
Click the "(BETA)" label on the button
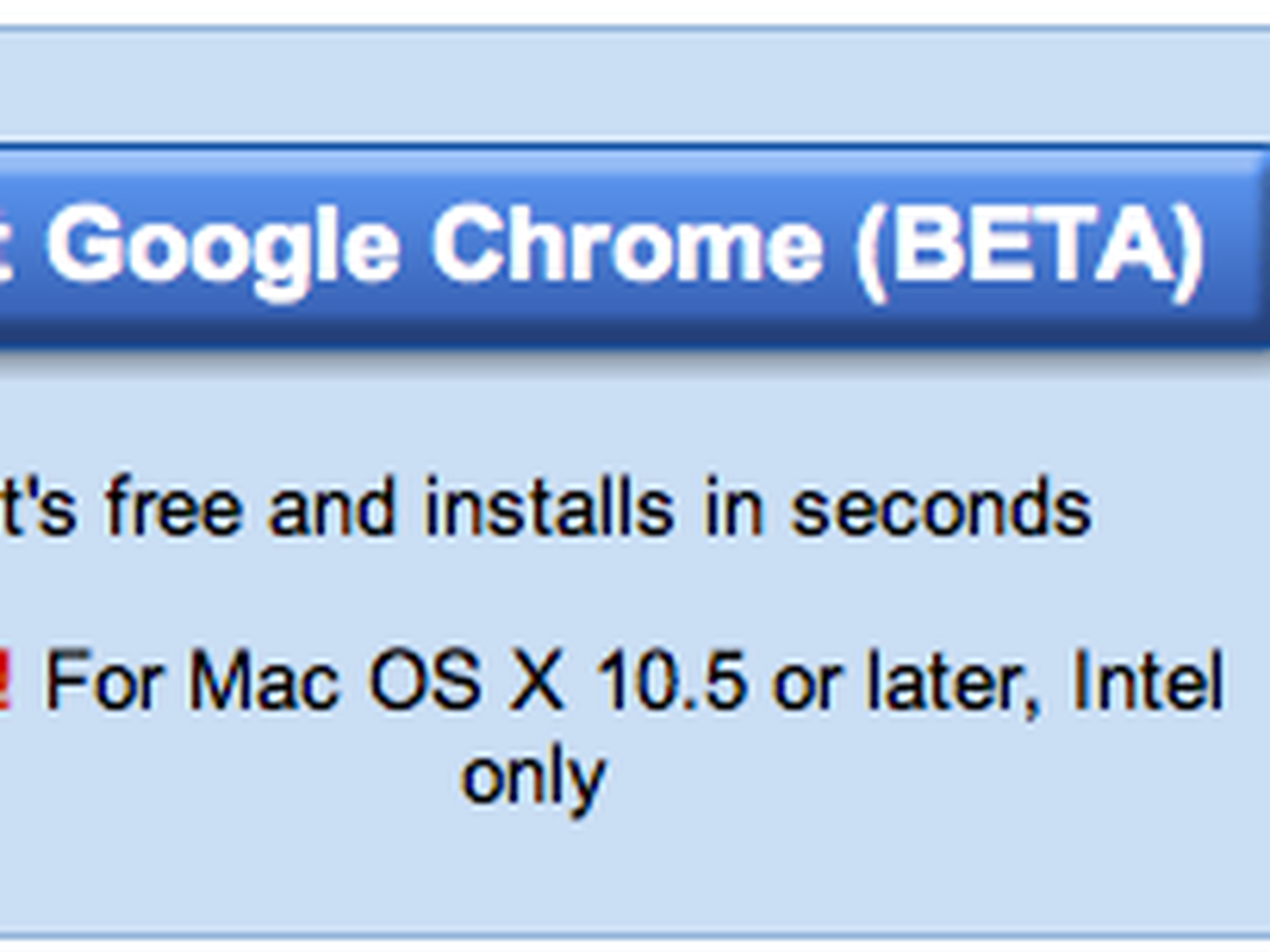coord(1030,246)
